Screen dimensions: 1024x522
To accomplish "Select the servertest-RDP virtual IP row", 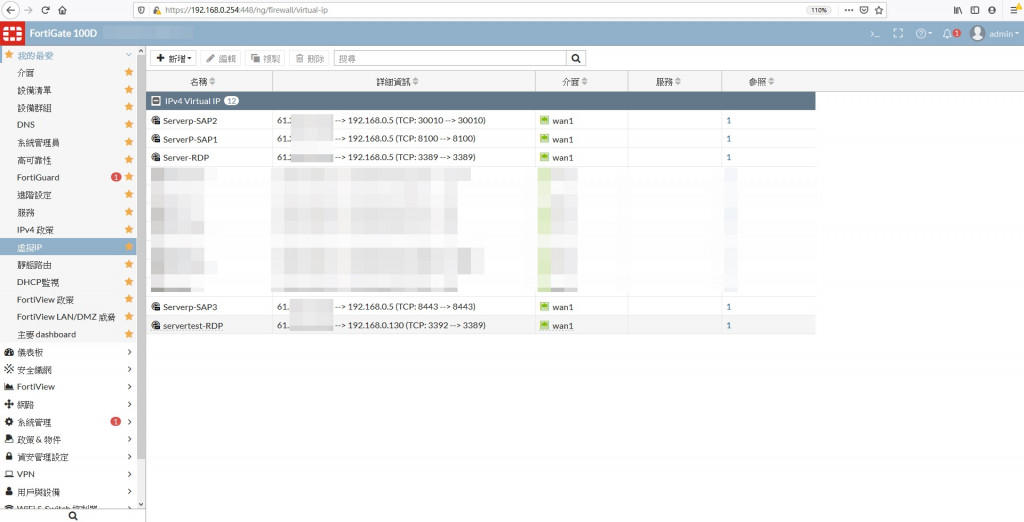I will pos(481,325).
